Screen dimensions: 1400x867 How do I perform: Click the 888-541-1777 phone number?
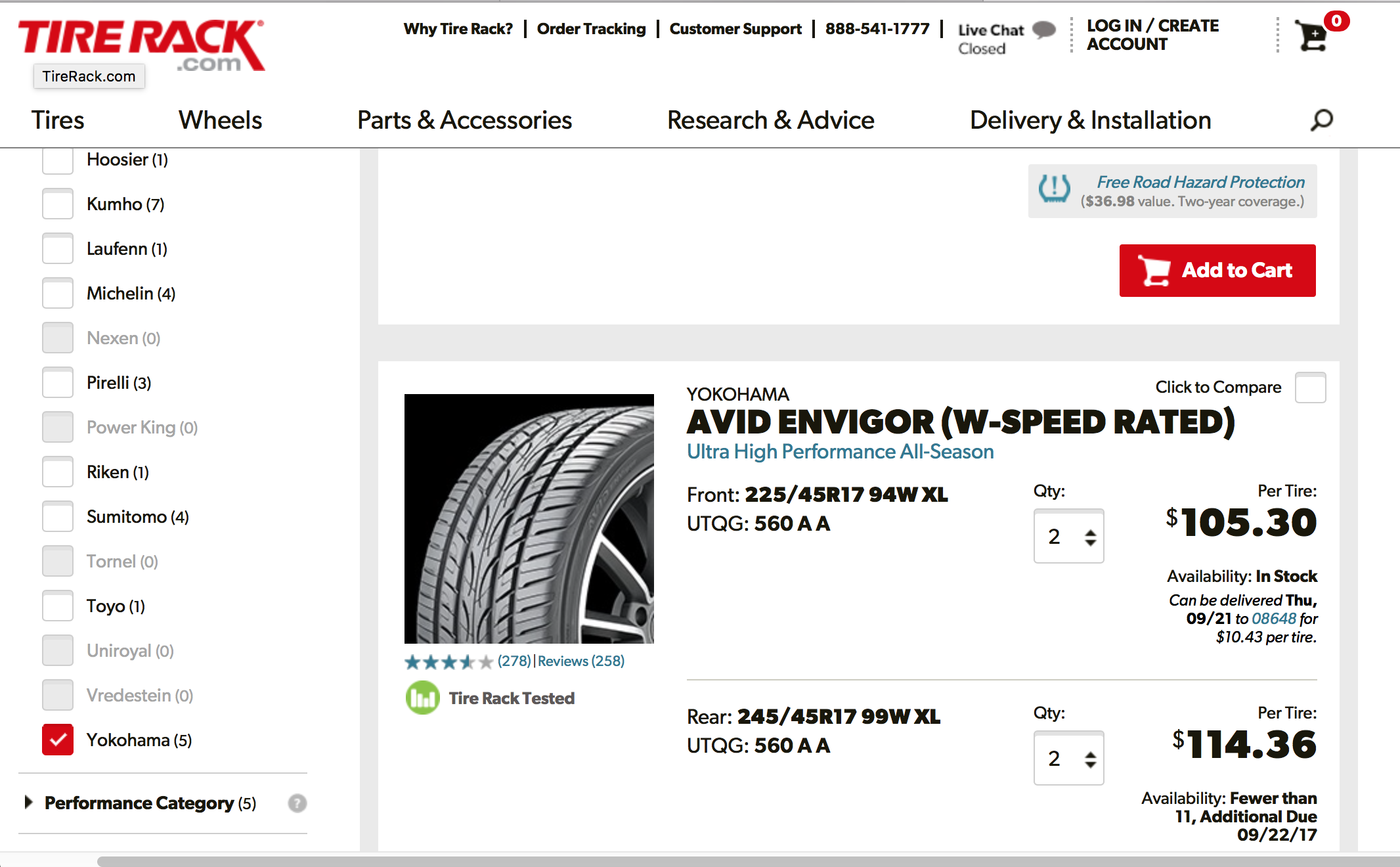click(877, 29)
